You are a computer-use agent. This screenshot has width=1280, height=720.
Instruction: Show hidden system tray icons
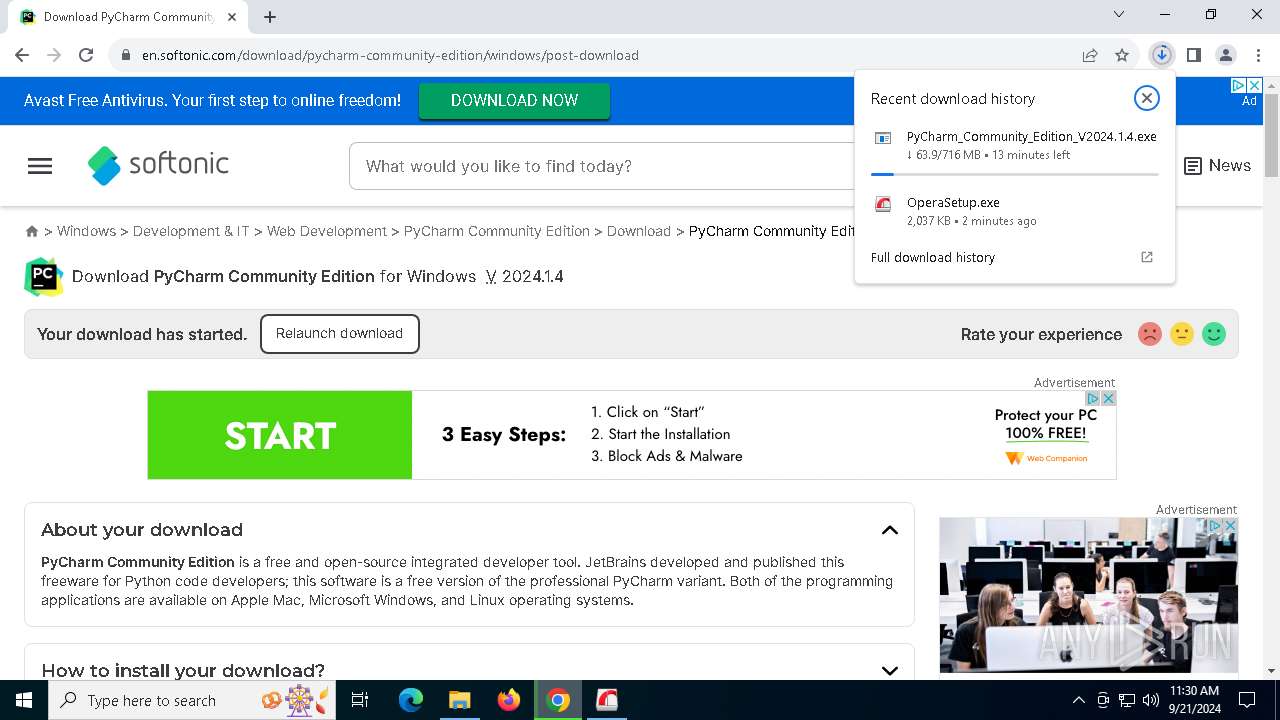coord(1078,700)
